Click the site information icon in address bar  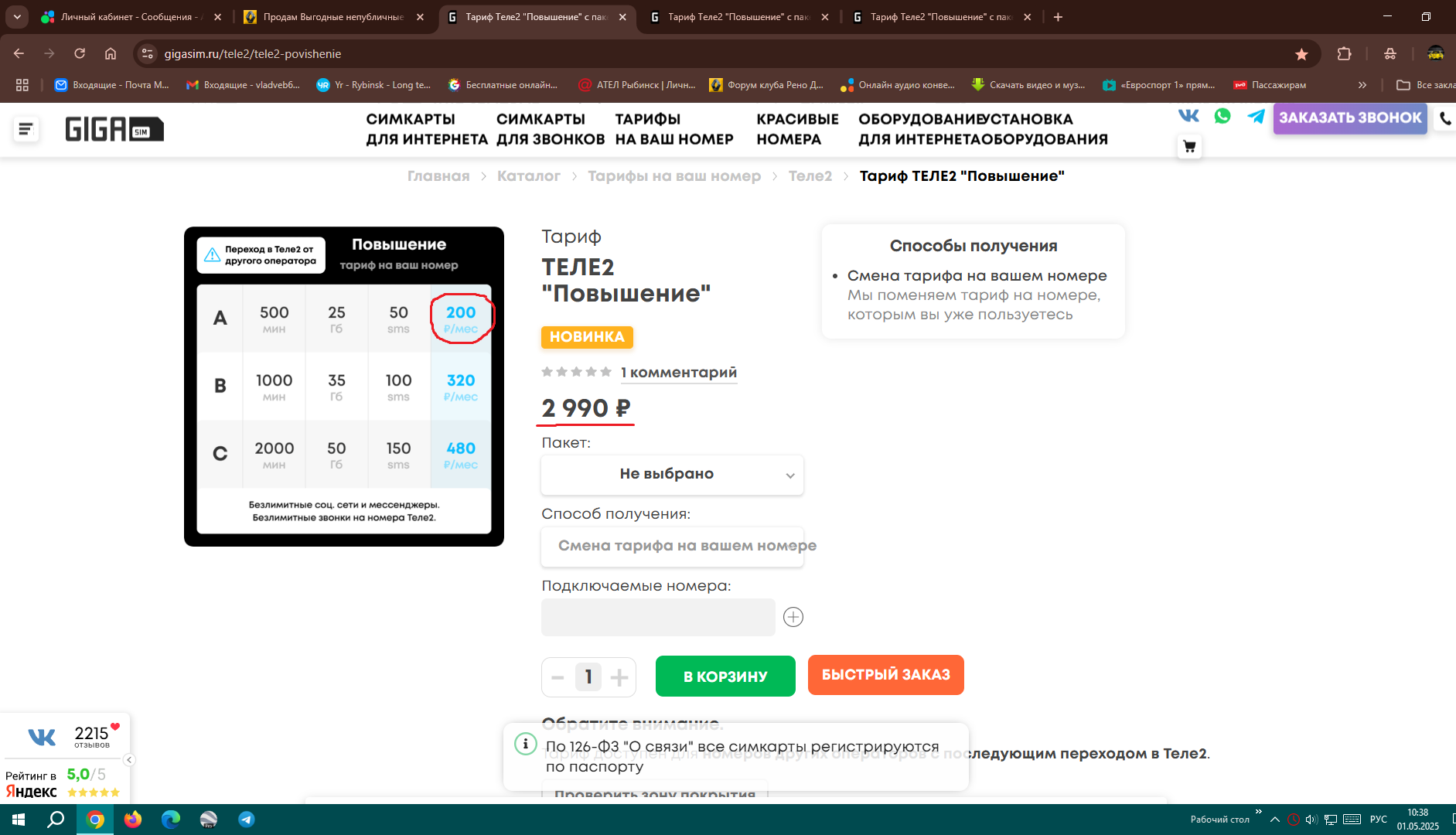coord(148,54)
